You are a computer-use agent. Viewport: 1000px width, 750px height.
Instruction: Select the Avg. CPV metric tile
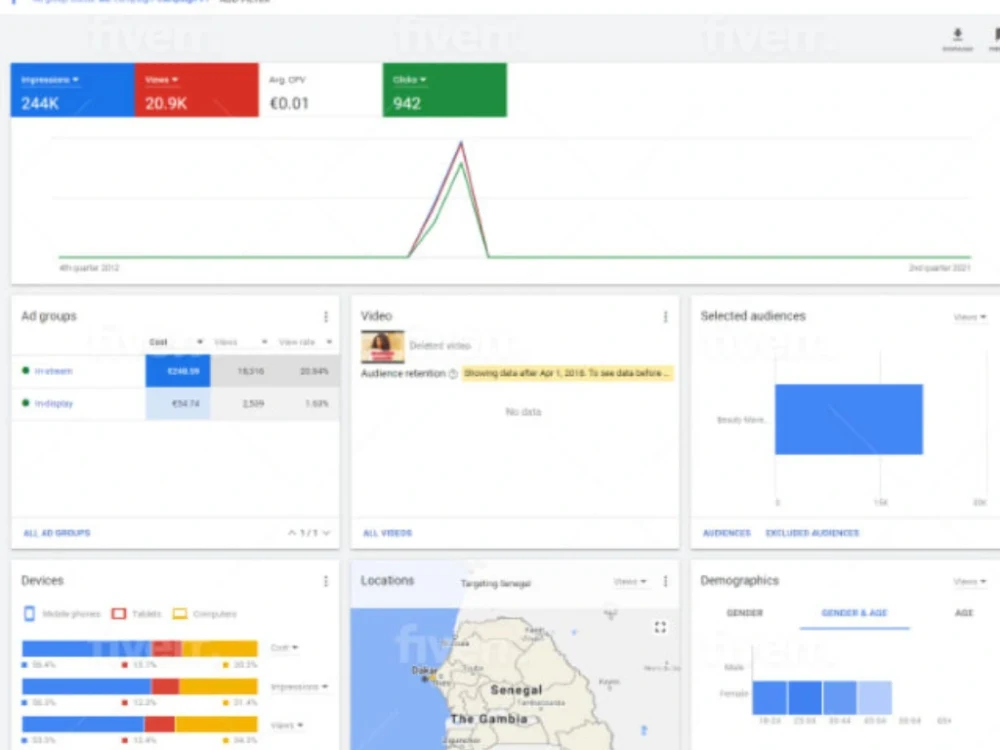tap(321, 90)
